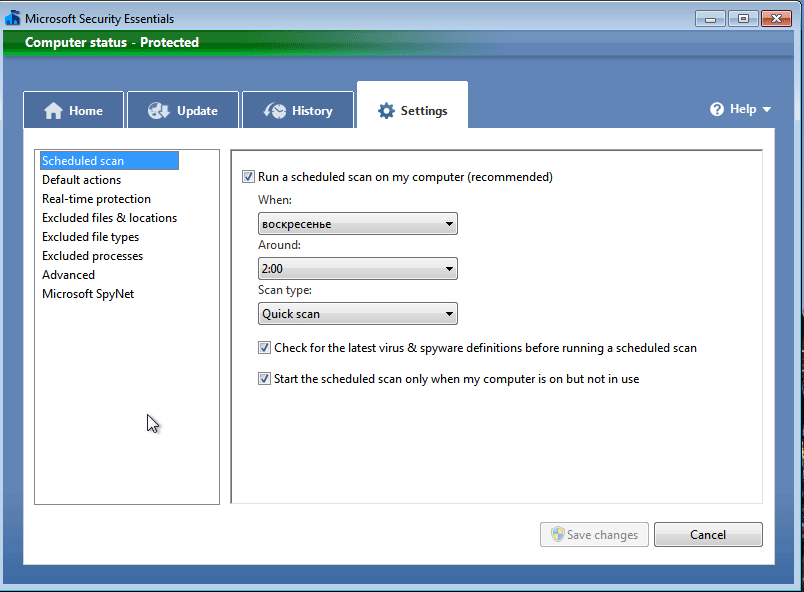Open Default actions settings

coord(82,180)
